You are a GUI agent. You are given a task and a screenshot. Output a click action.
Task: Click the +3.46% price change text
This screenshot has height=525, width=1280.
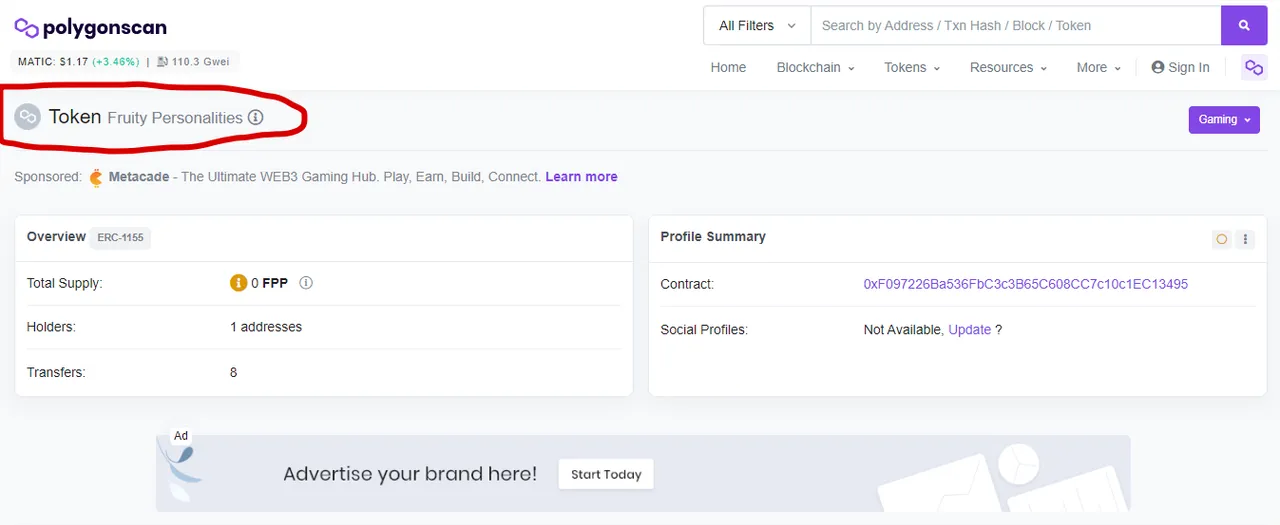pyautogui.click(x=117, y=62)
